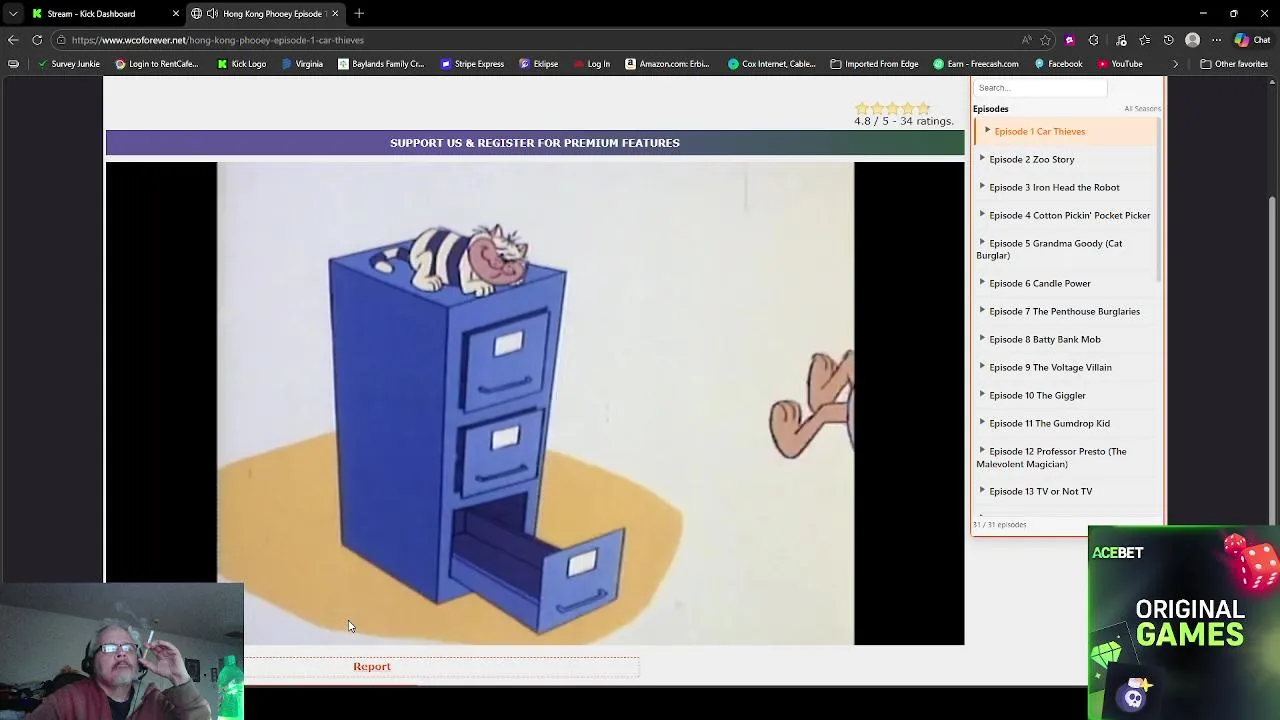Open the browser History clock icon
The height and width of the screenshot is (720, 1280).
[x=1168, y=40]
